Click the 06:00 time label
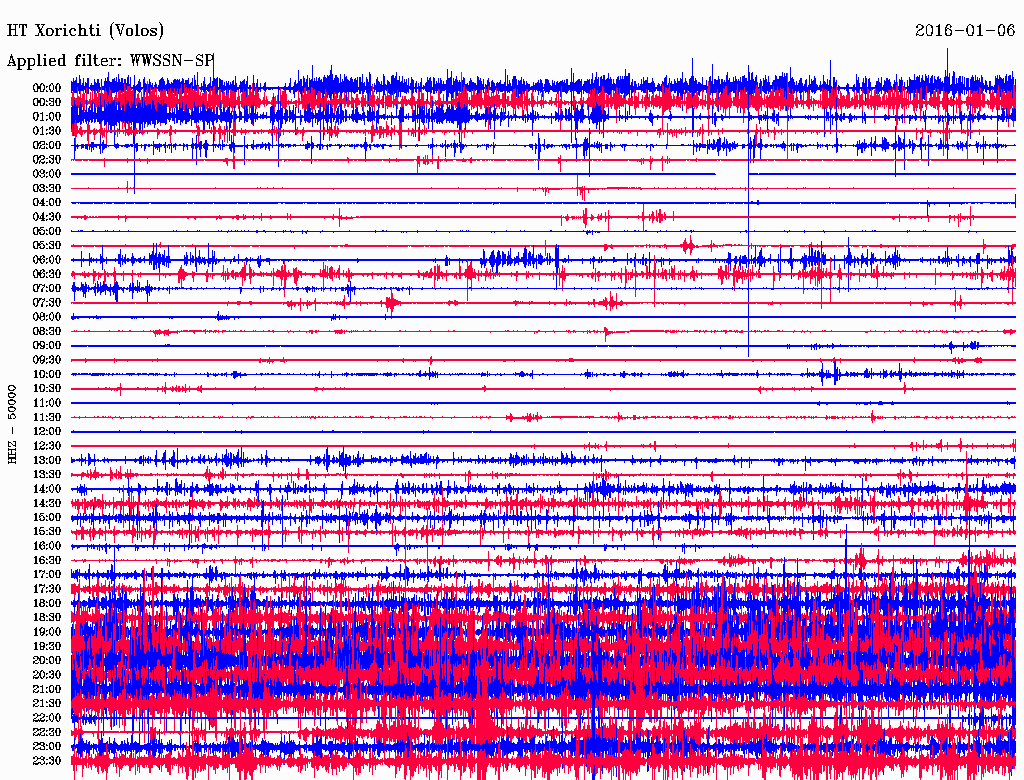 coord(47,260)
